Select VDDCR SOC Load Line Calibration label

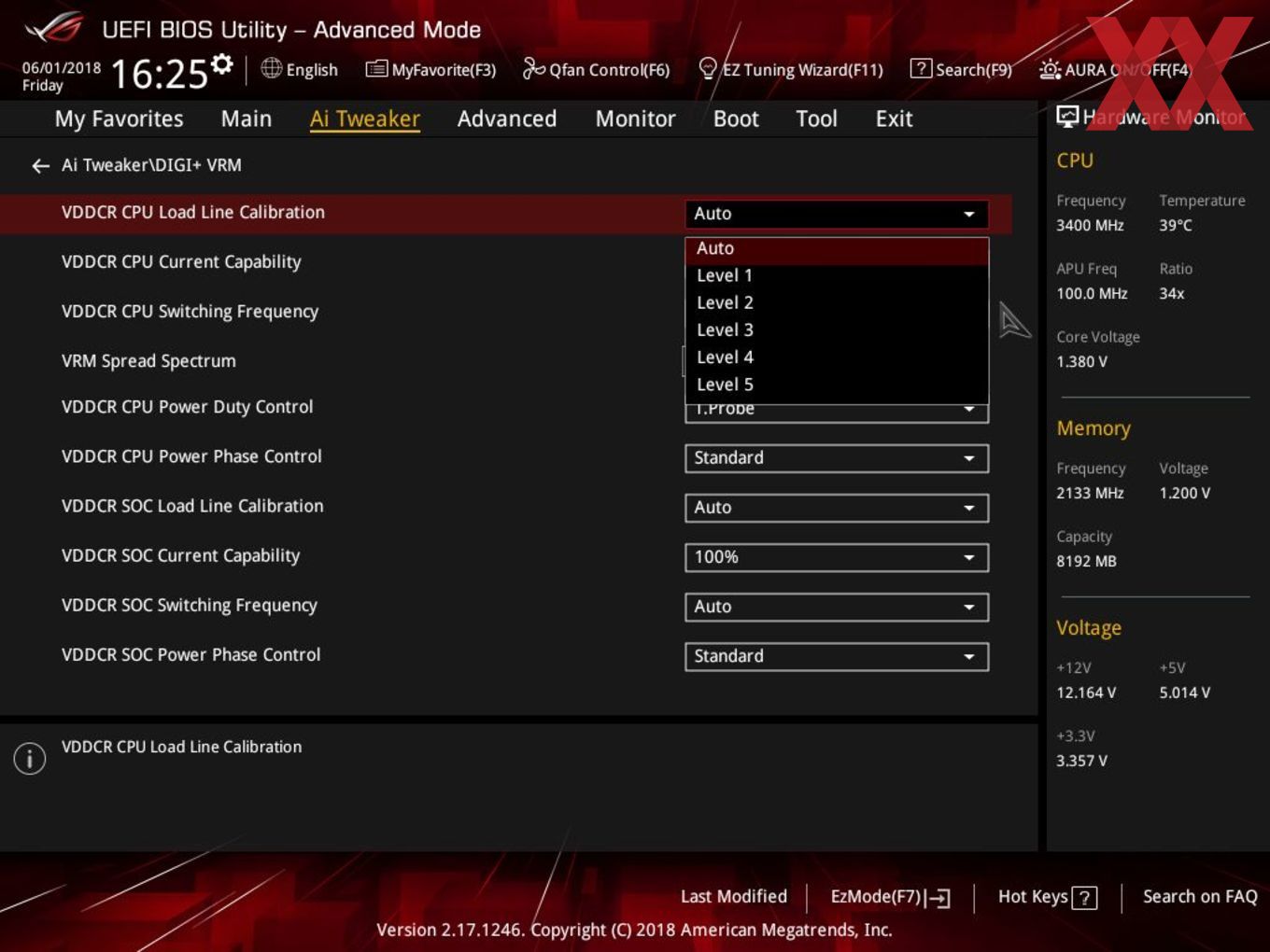tap(192, 506)
